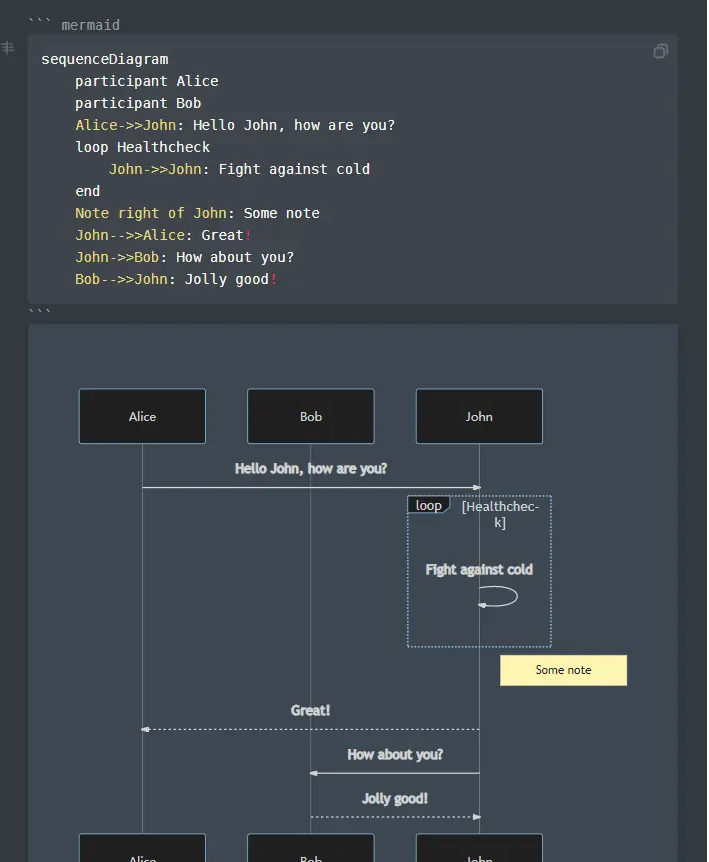The image size is (709, 862).
Task: Select the bottom Bob participant box
Action: point(311,848)
